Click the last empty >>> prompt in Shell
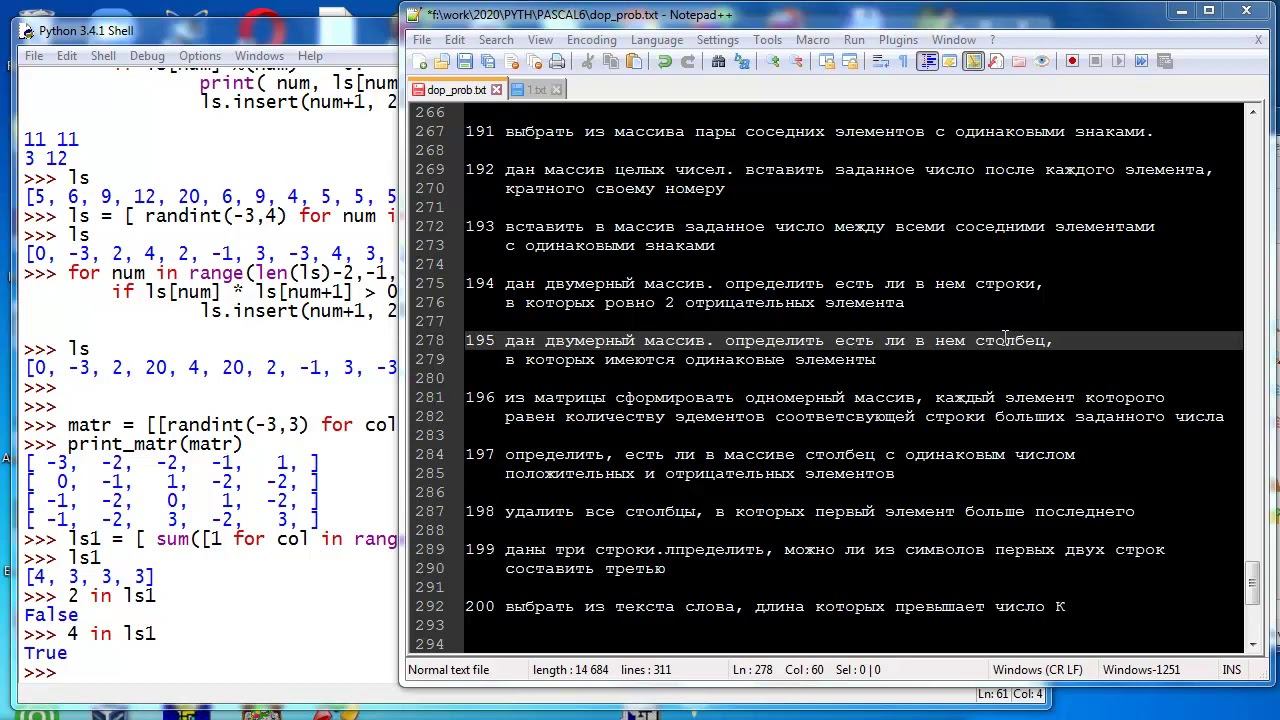Screen dimensions: 1280x720 (x=40, y=672)
